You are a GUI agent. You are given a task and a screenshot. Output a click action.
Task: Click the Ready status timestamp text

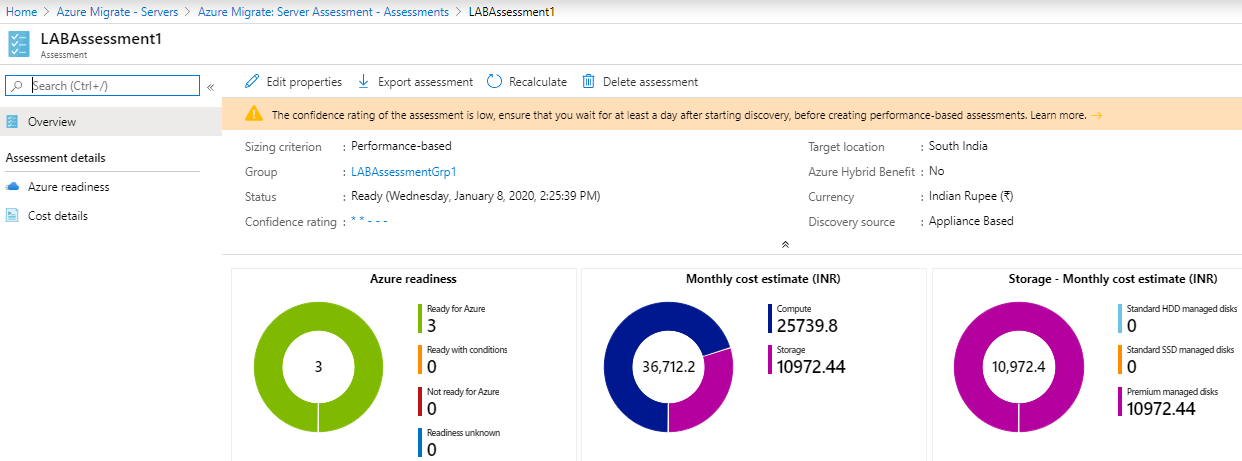476,197
